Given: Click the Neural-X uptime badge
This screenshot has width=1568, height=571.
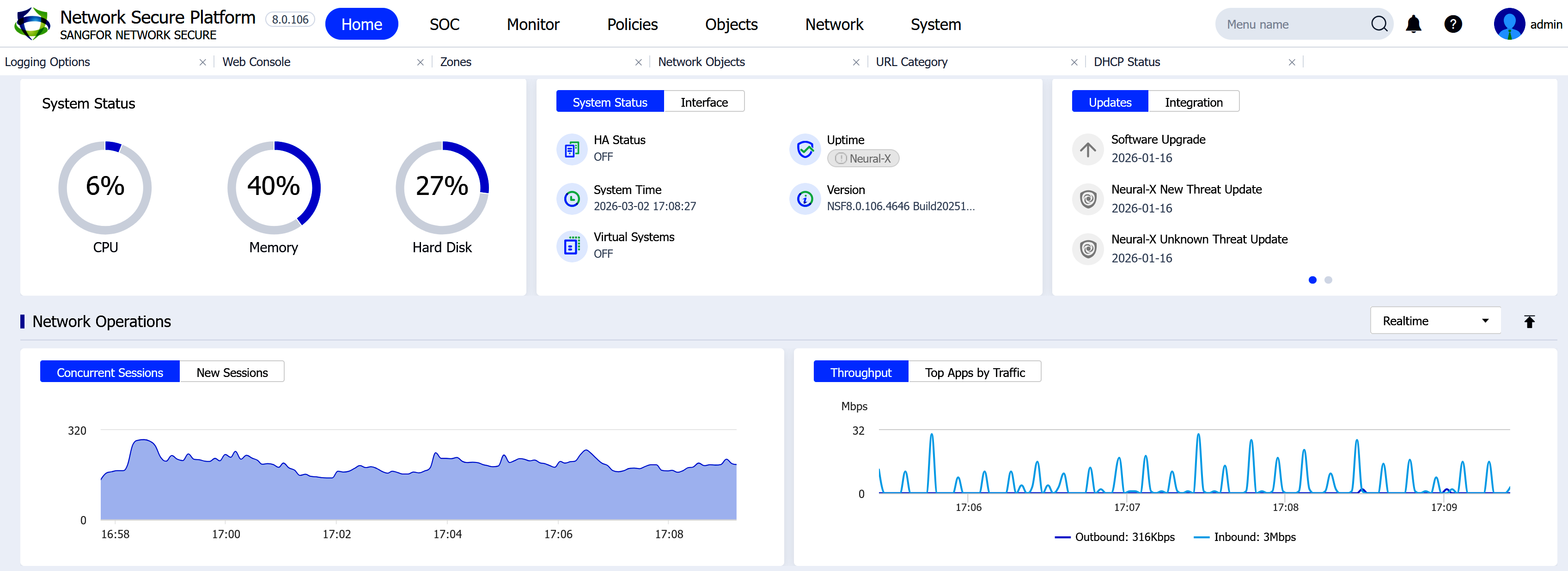Looking at the screenshot, I should (862, 158).
